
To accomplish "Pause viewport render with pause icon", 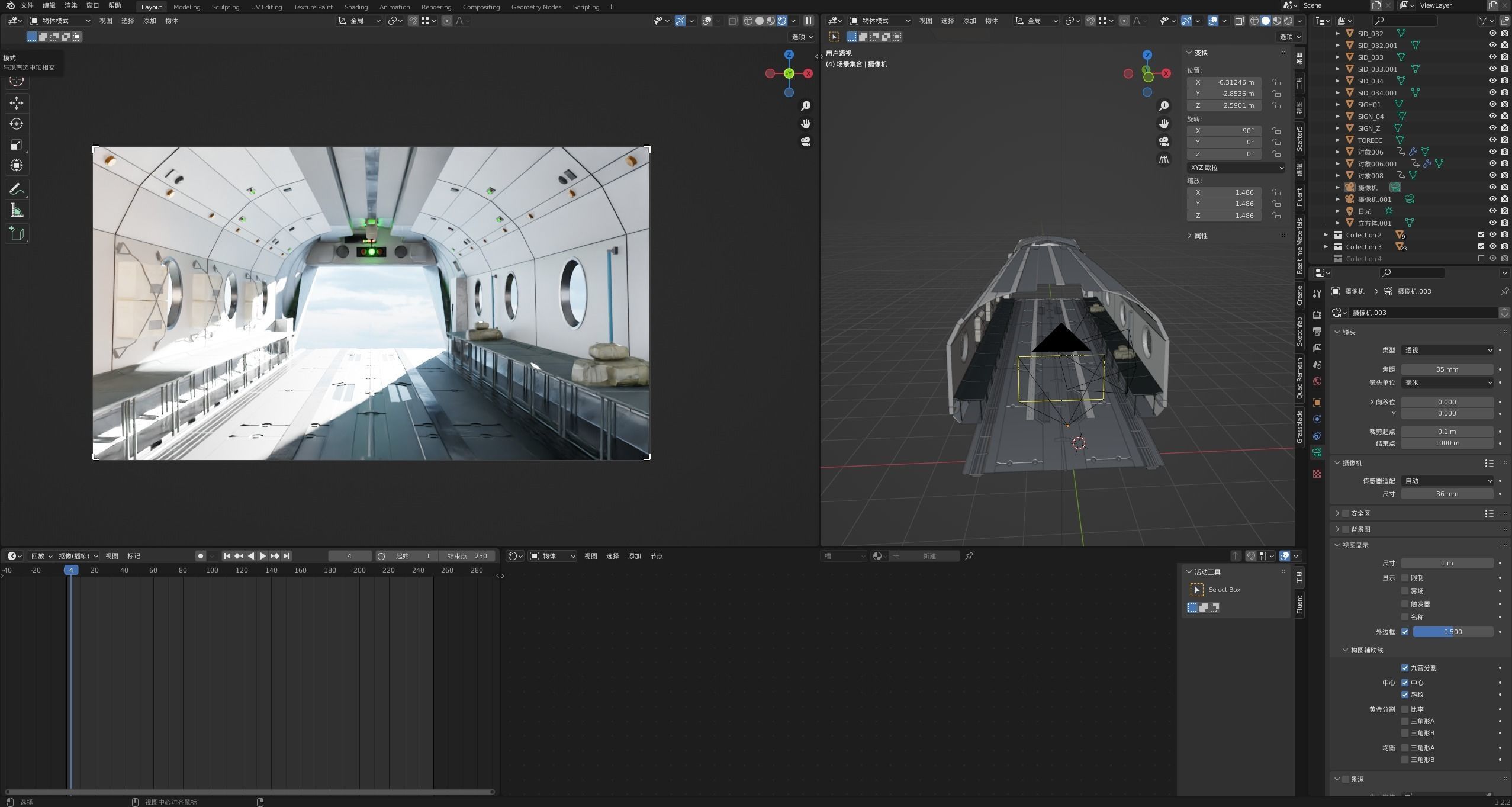I will point(808,21).
